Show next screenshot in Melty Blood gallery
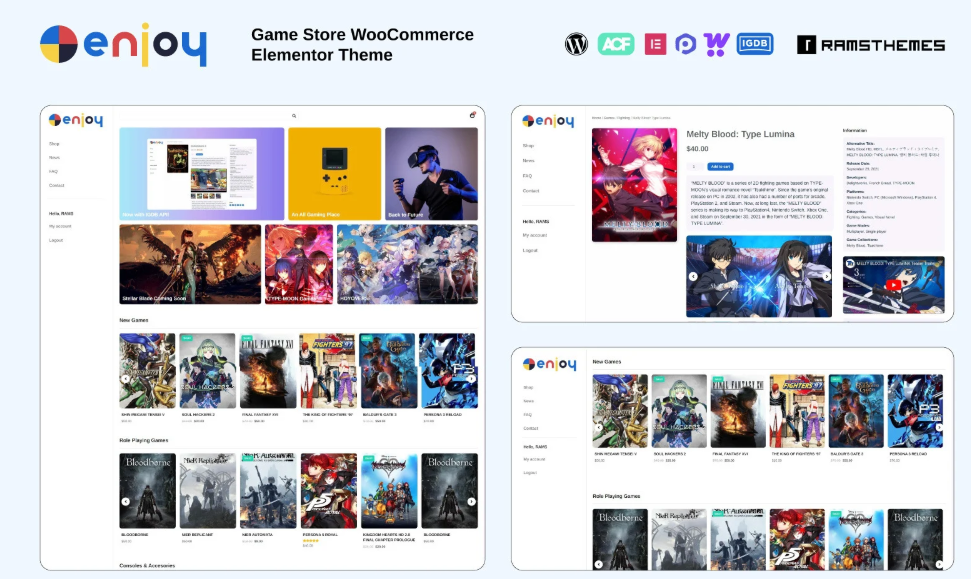This screenshot has width=971, height=579. 826,277
